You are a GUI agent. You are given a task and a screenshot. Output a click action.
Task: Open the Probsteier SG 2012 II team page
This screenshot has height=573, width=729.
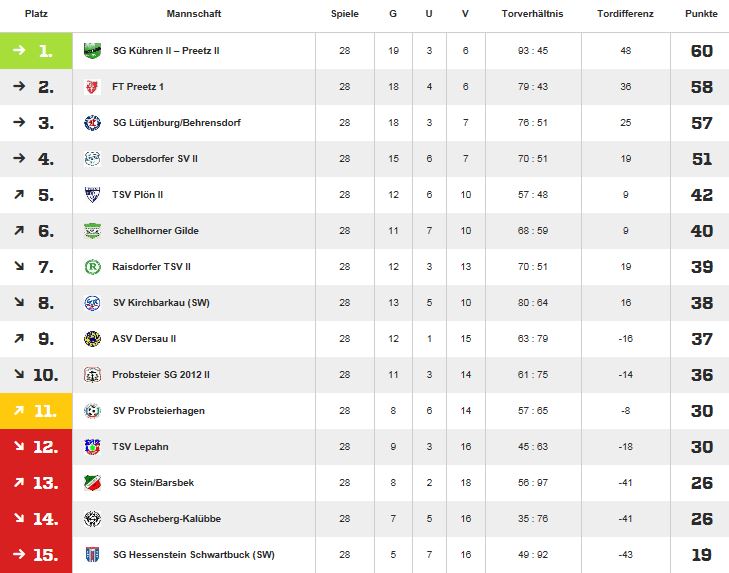(160, 375)
